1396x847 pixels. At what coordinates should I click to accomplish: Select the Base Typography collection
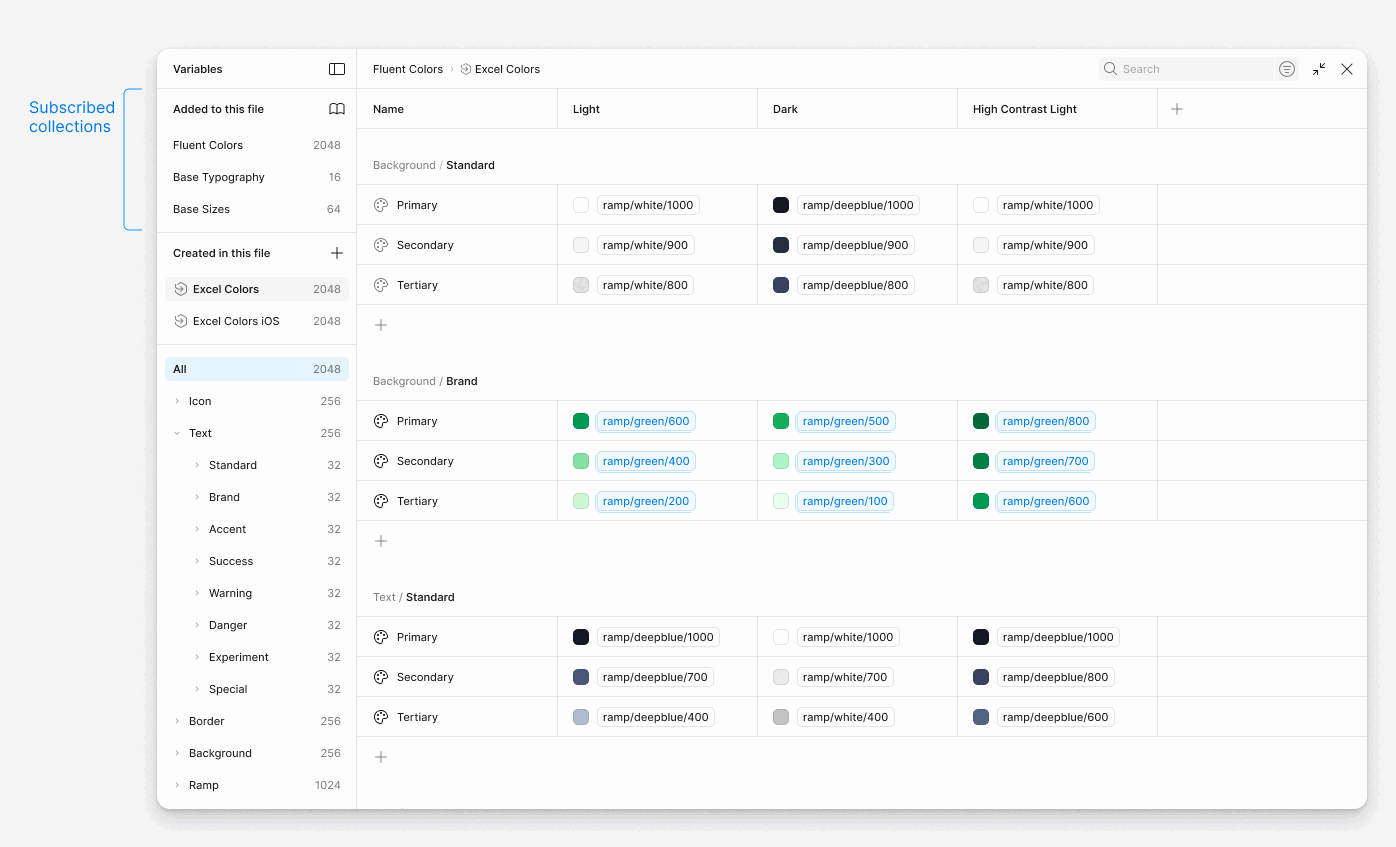click(219, 177)
